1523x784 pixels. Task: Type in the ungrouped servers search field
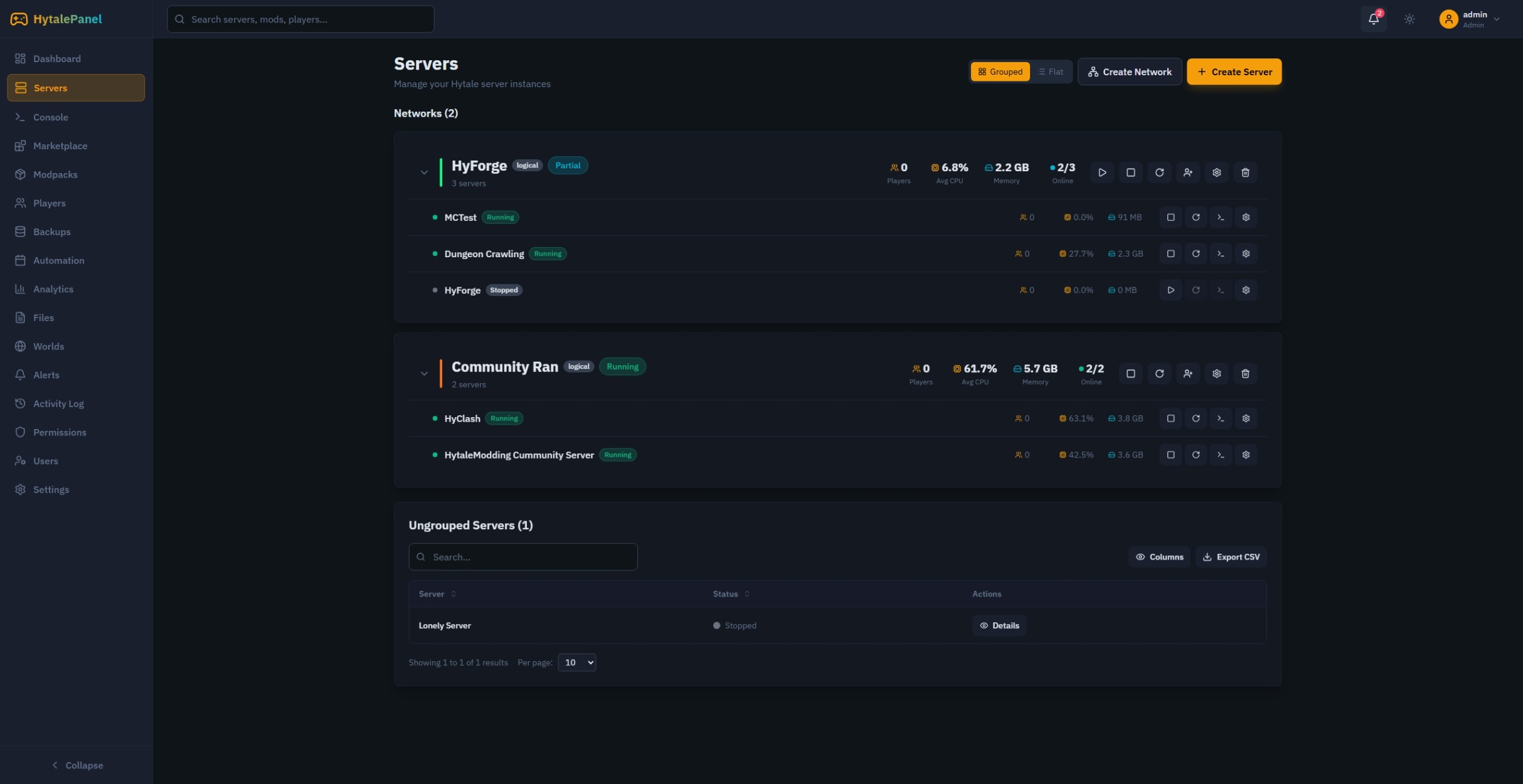[x=523, y=556]
